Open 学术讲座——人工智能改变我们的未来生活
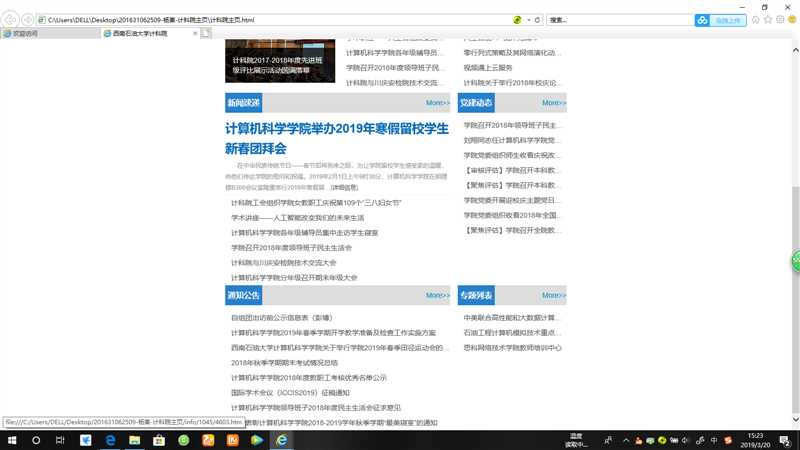The image size is (800, 450). (297, 218)
